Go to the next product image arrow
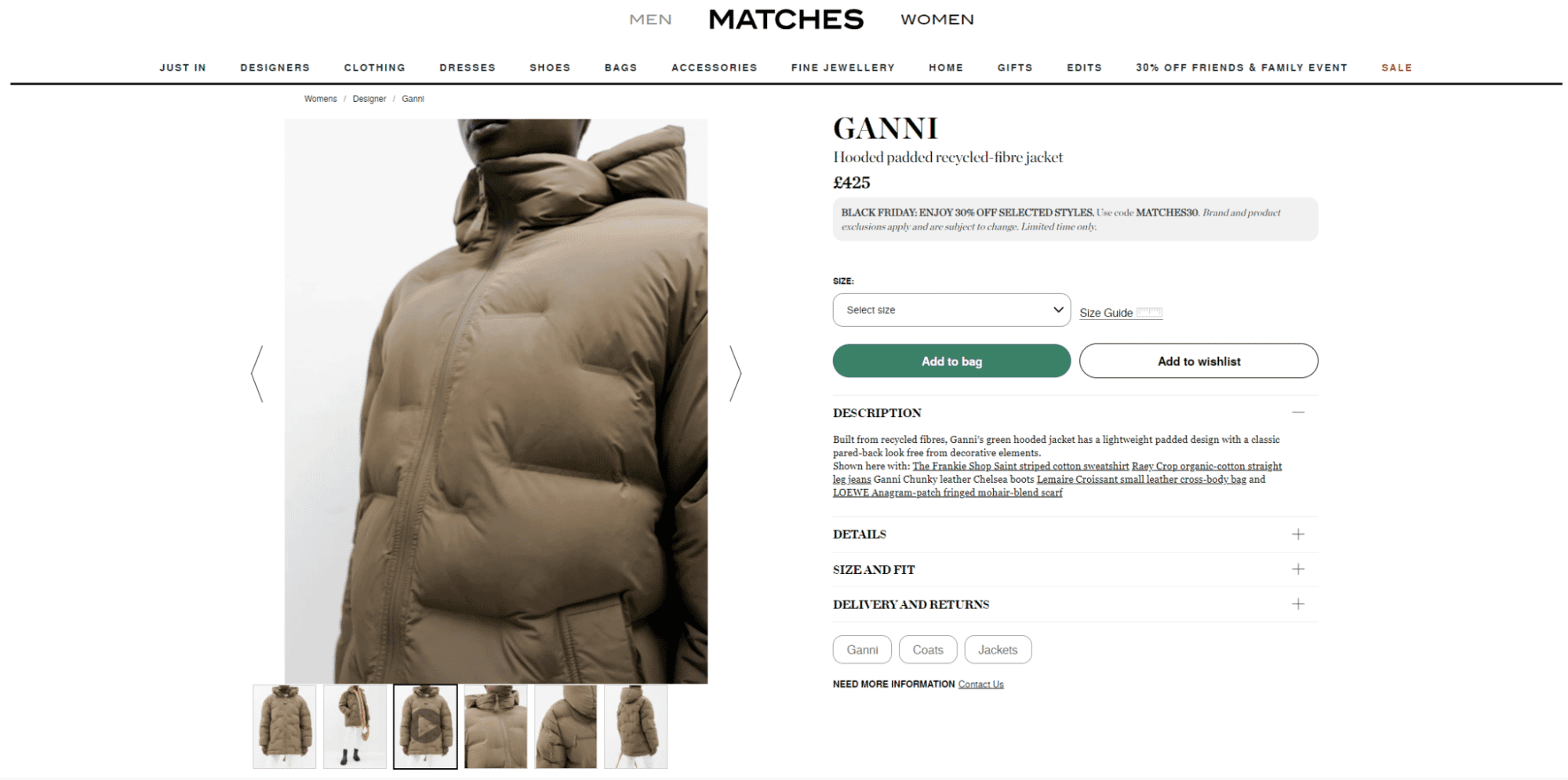Viewport: 1568px width, 780px height. pyautogui.click(x=735, y=374)
